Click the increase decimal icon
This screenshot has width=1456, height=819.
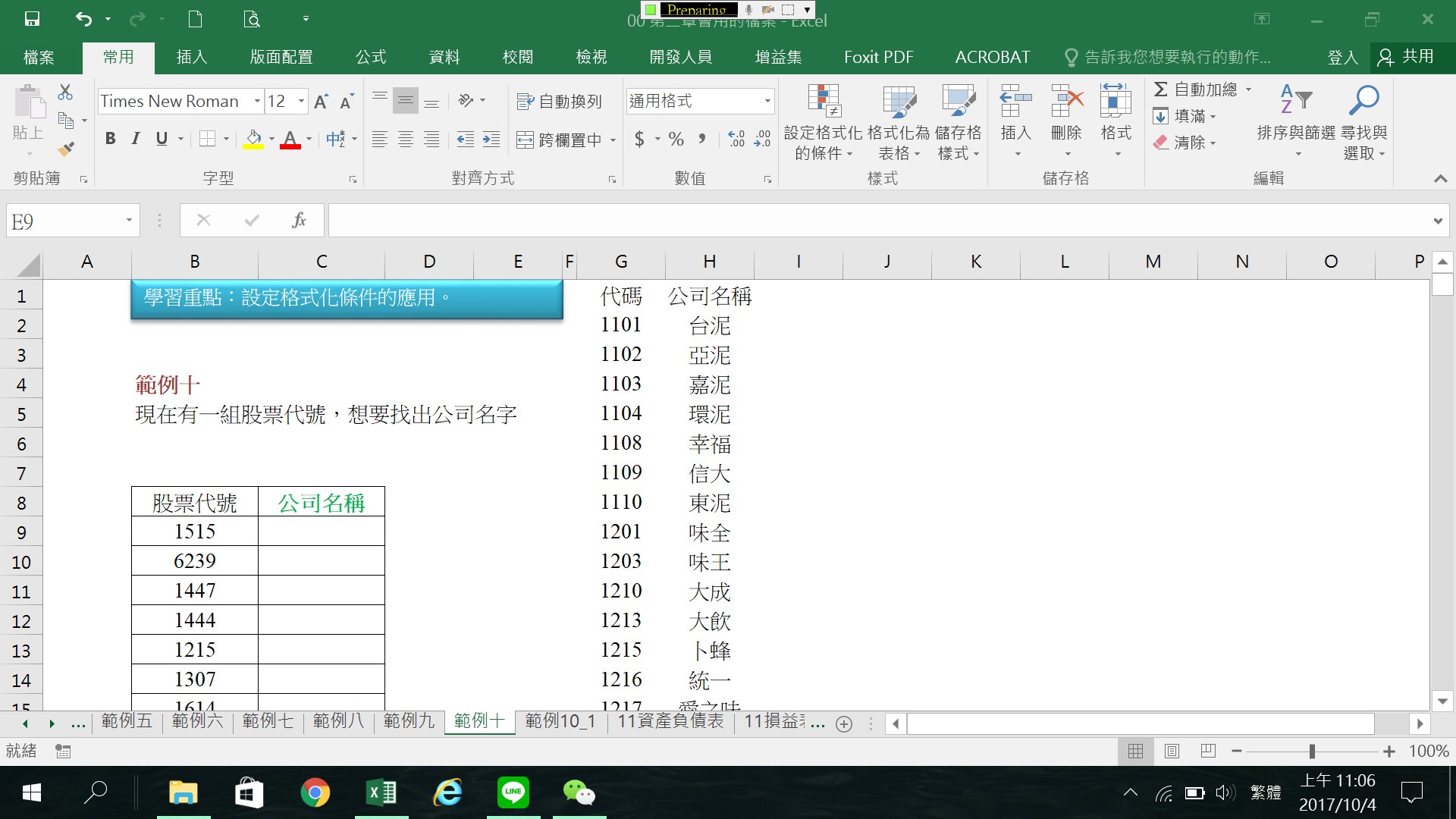[736, 139]
